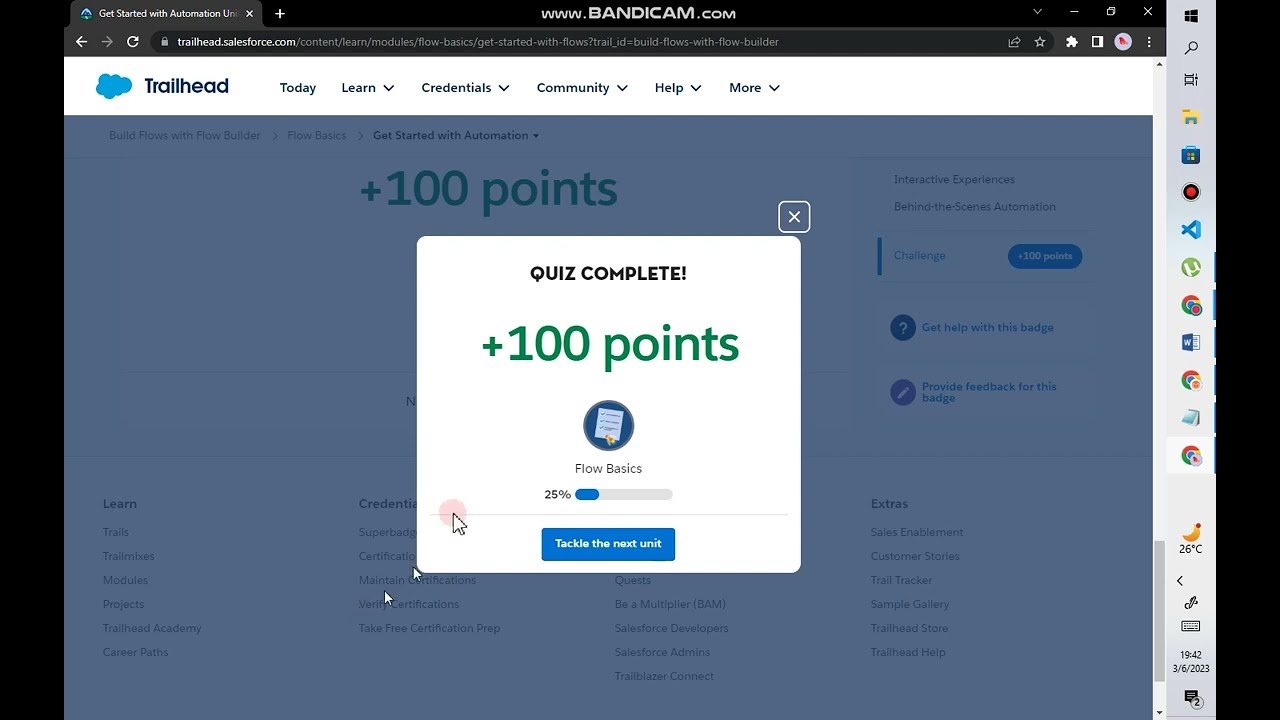Go back in browser history
Screen dimensions: 1280x720
(81, 42)
